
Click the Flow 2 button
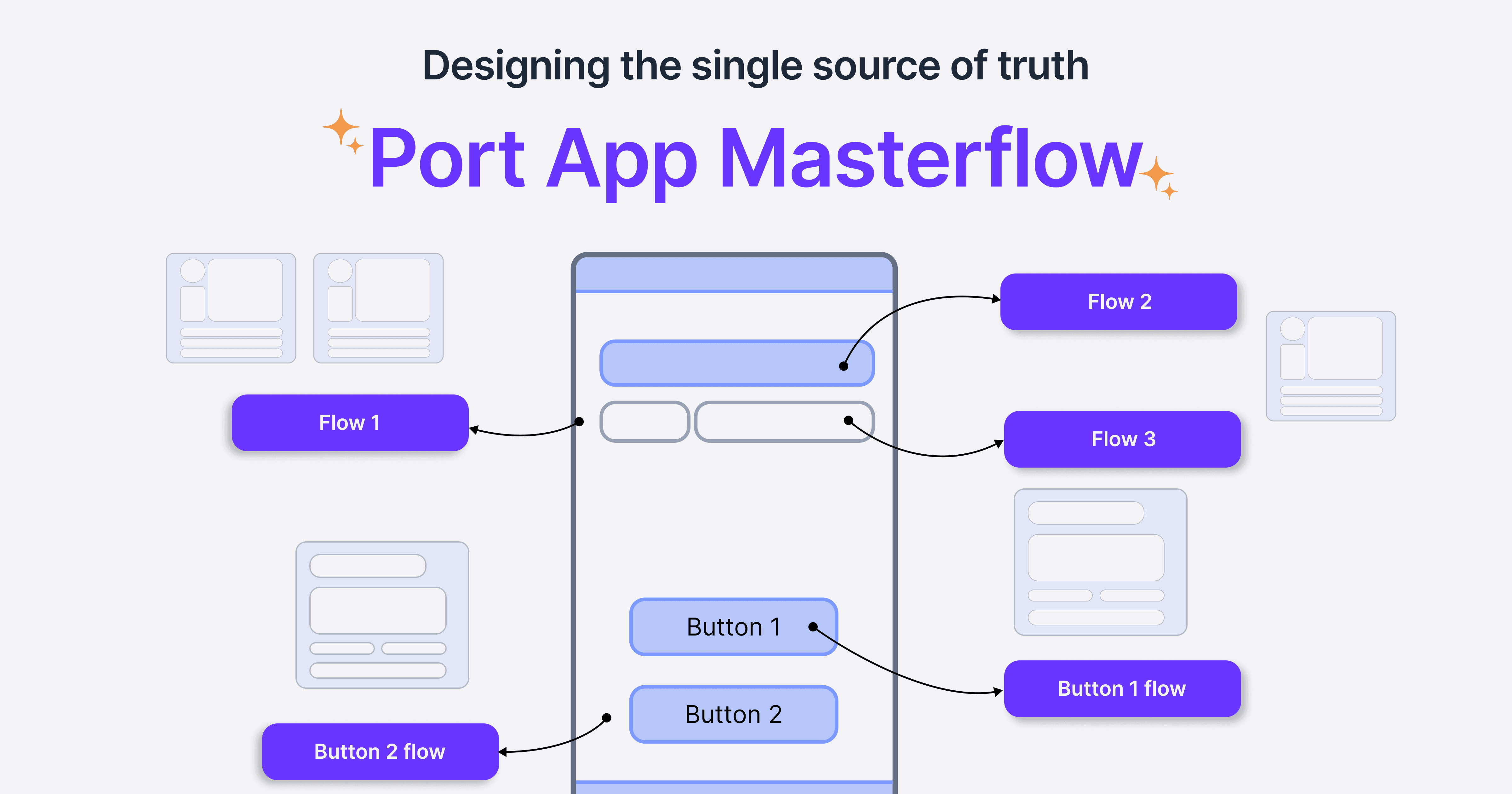[x=1119, y=302]
